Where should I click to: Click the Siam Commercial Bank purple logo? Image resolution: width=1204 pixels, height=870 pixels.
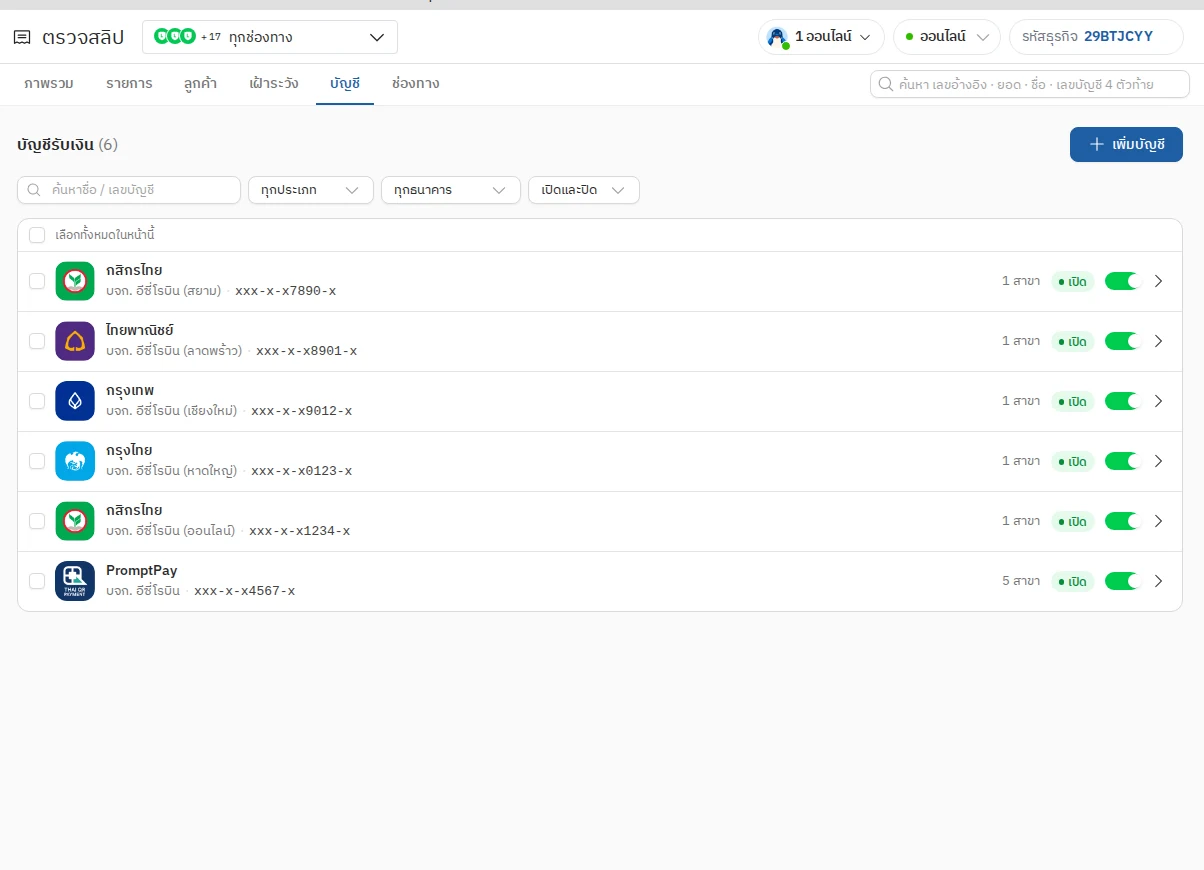click(75, 341)
